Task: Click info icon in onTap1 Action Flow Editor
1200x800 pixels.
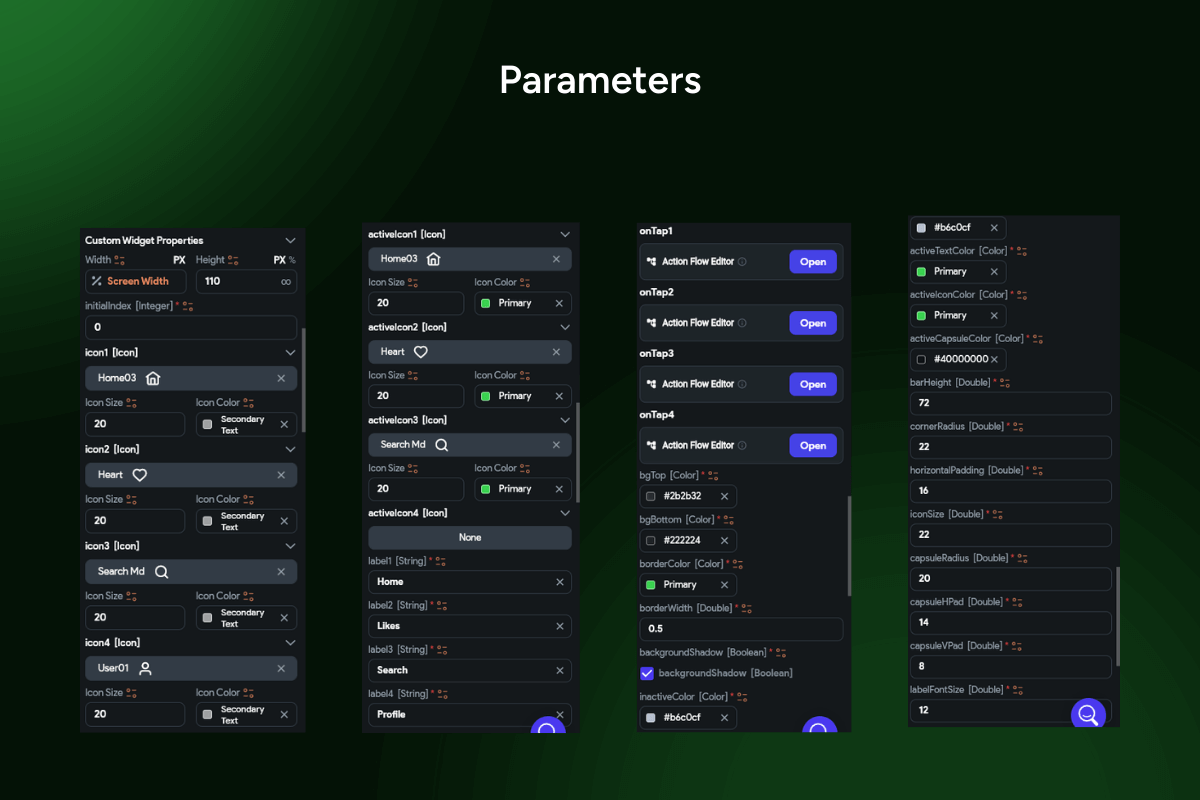Action: (742, 262)
